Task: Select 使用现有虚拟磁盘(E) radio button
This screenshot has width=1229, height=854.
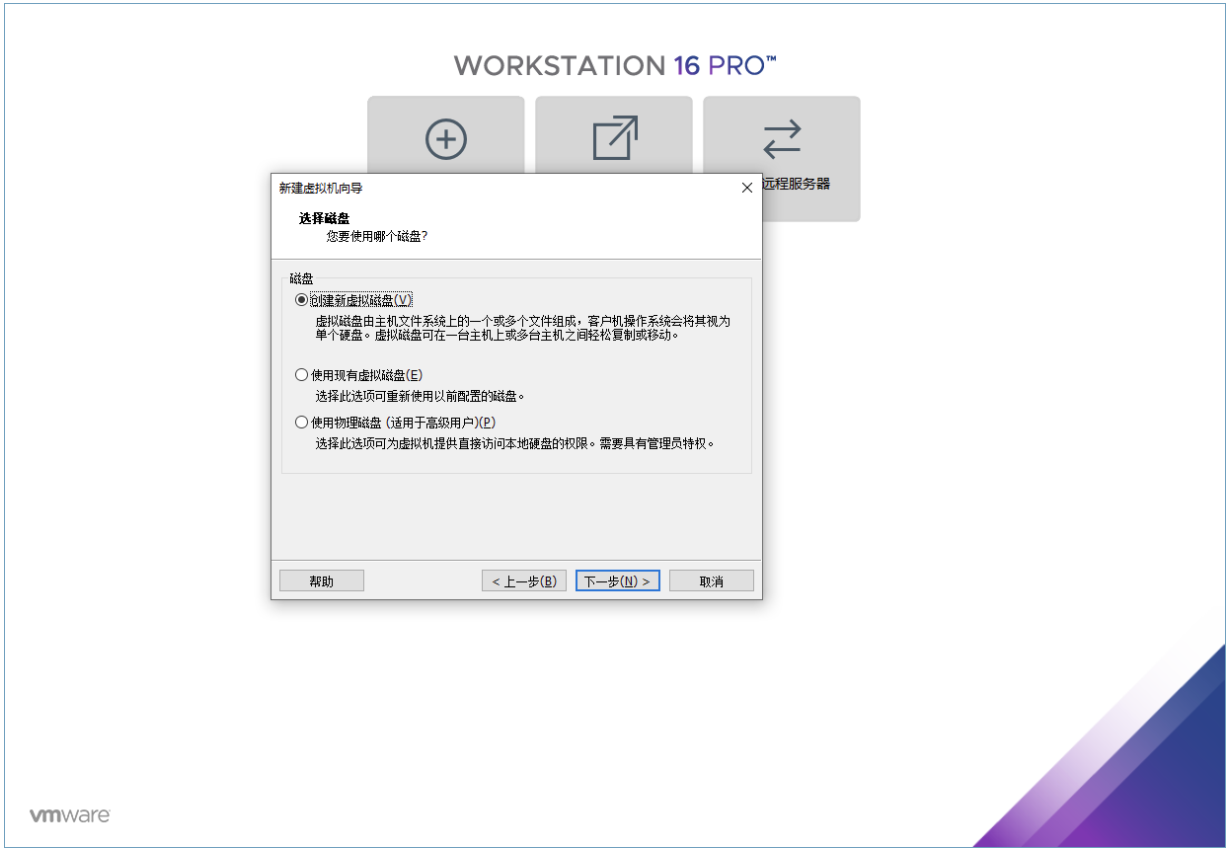Action: [302, 375]
